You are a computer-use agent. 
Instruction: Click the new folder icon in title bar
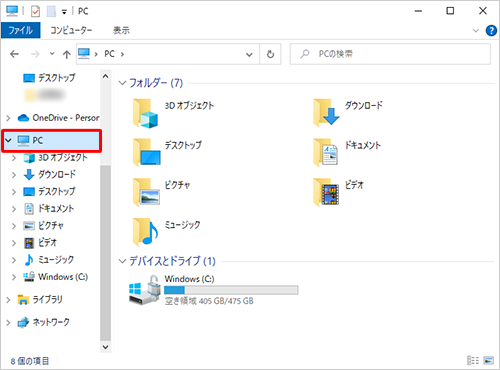tap(51, 11)
